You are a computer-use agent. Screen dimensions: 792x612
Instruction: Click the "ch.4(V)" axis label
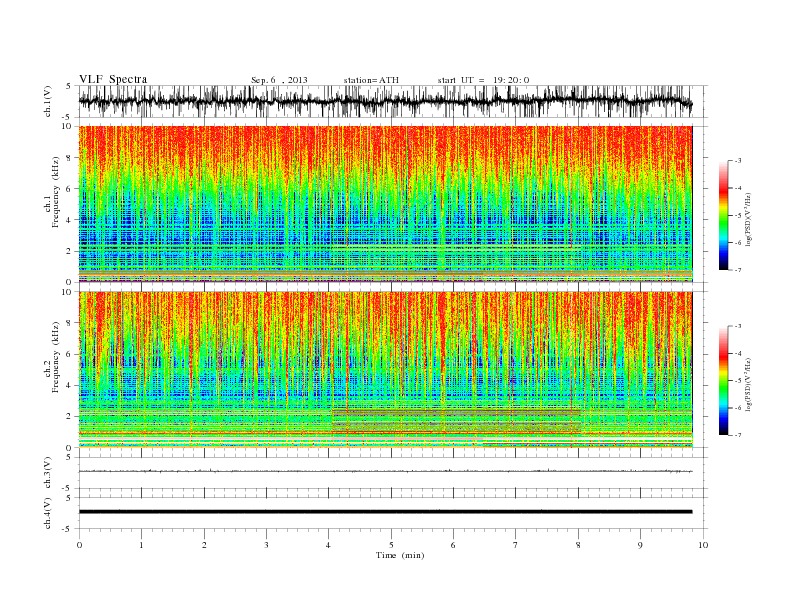pyautogui.click(x=48, y=513)
